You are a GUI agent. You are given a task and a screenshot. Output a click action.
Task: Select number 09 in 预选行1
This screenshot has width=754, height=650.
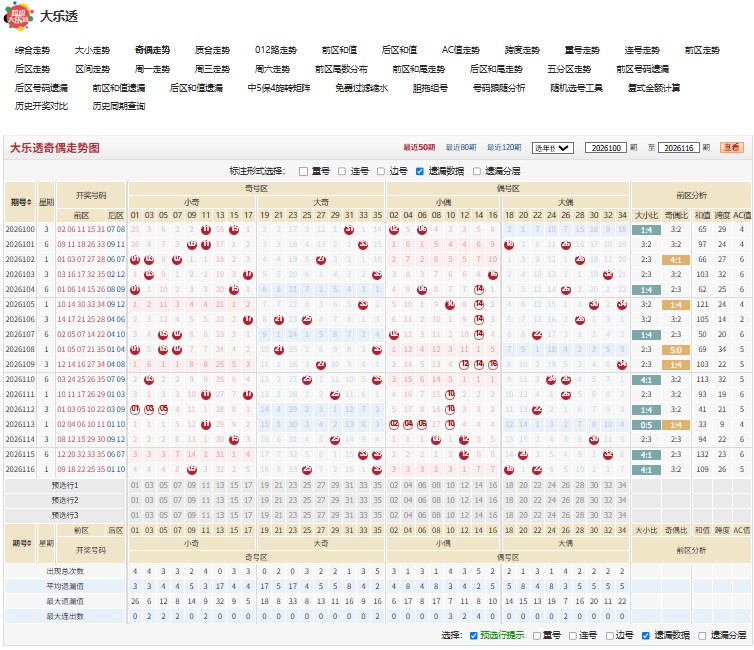pos(191,486)
